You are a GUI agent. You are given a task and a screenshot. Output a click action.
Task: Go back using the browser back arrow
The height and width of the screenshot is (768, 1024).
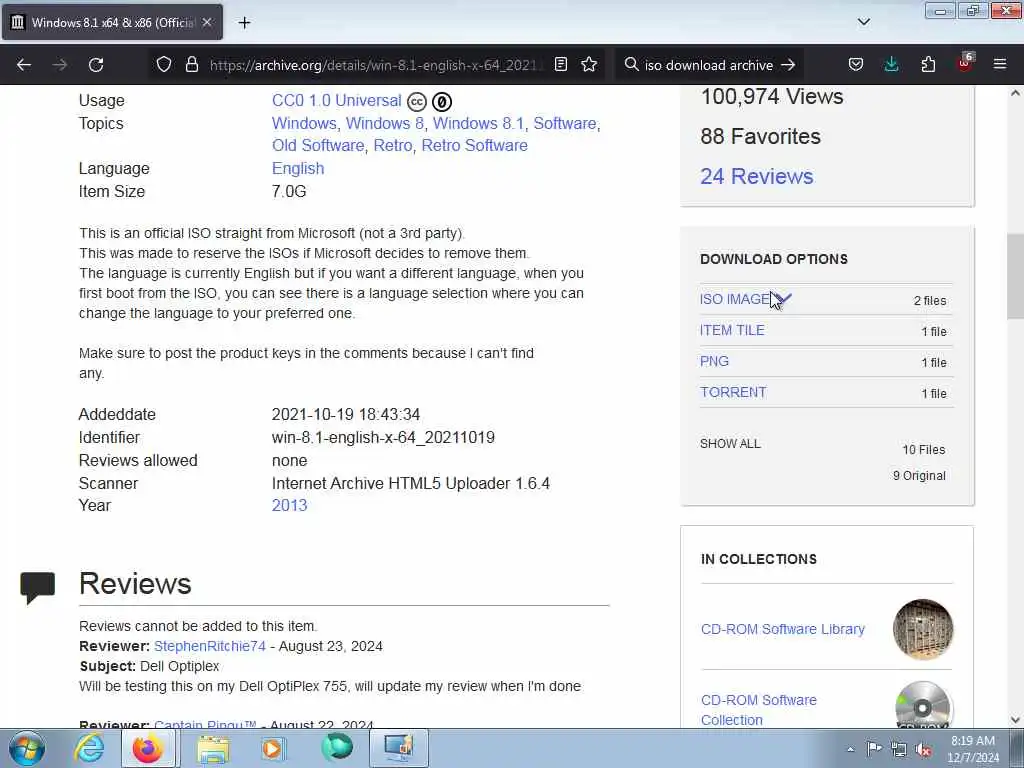coord(24,65)
